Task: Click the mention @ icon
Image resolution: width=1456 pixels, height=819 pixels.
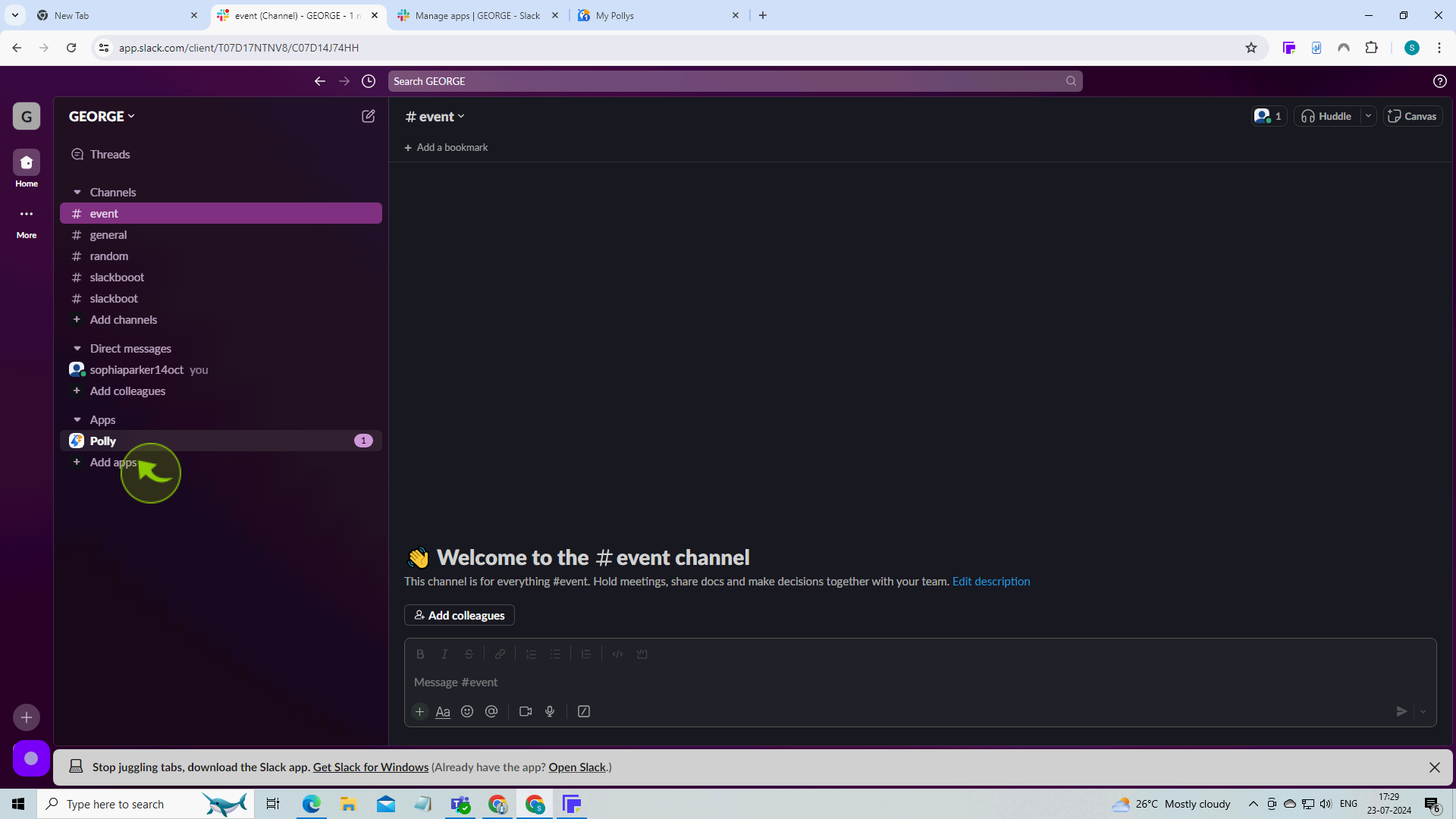Action: (491, 711)
